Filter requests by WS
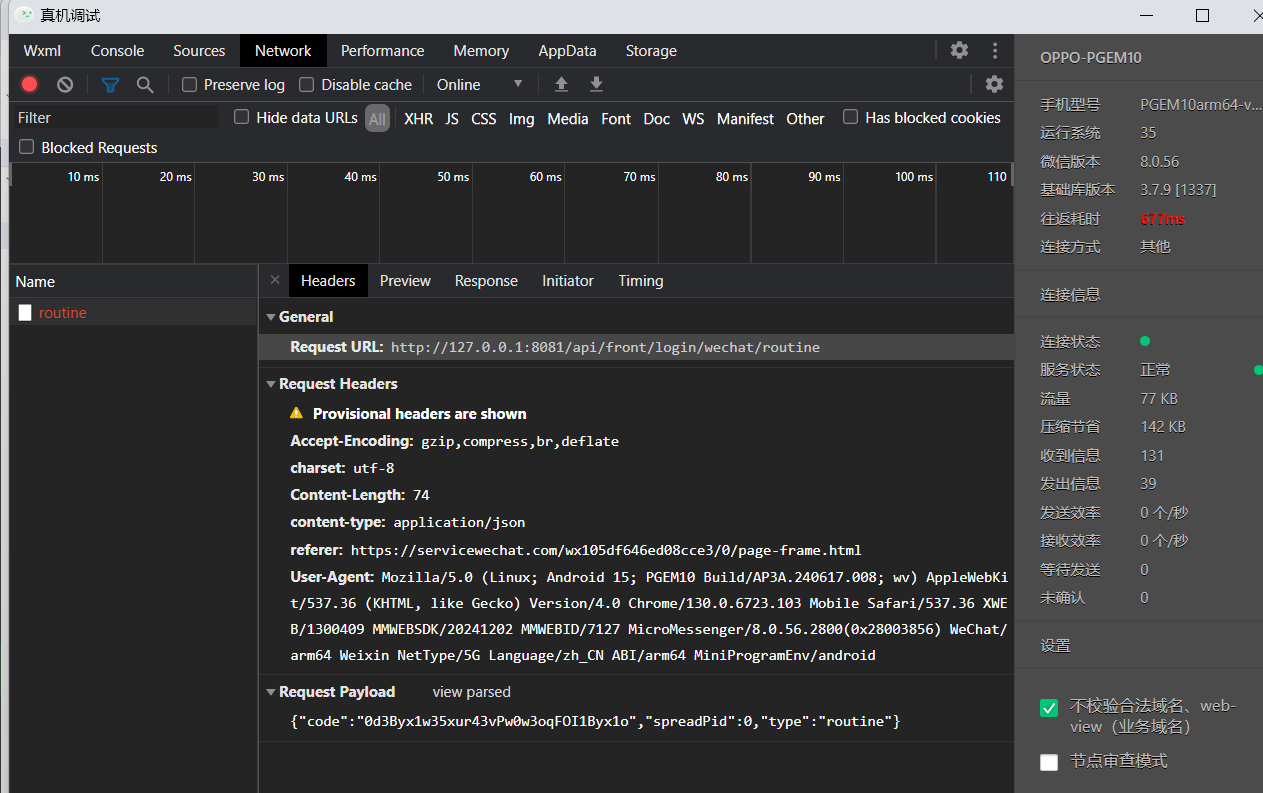The height and width of the screenshot is (793, 1263). tap(693, 119)
